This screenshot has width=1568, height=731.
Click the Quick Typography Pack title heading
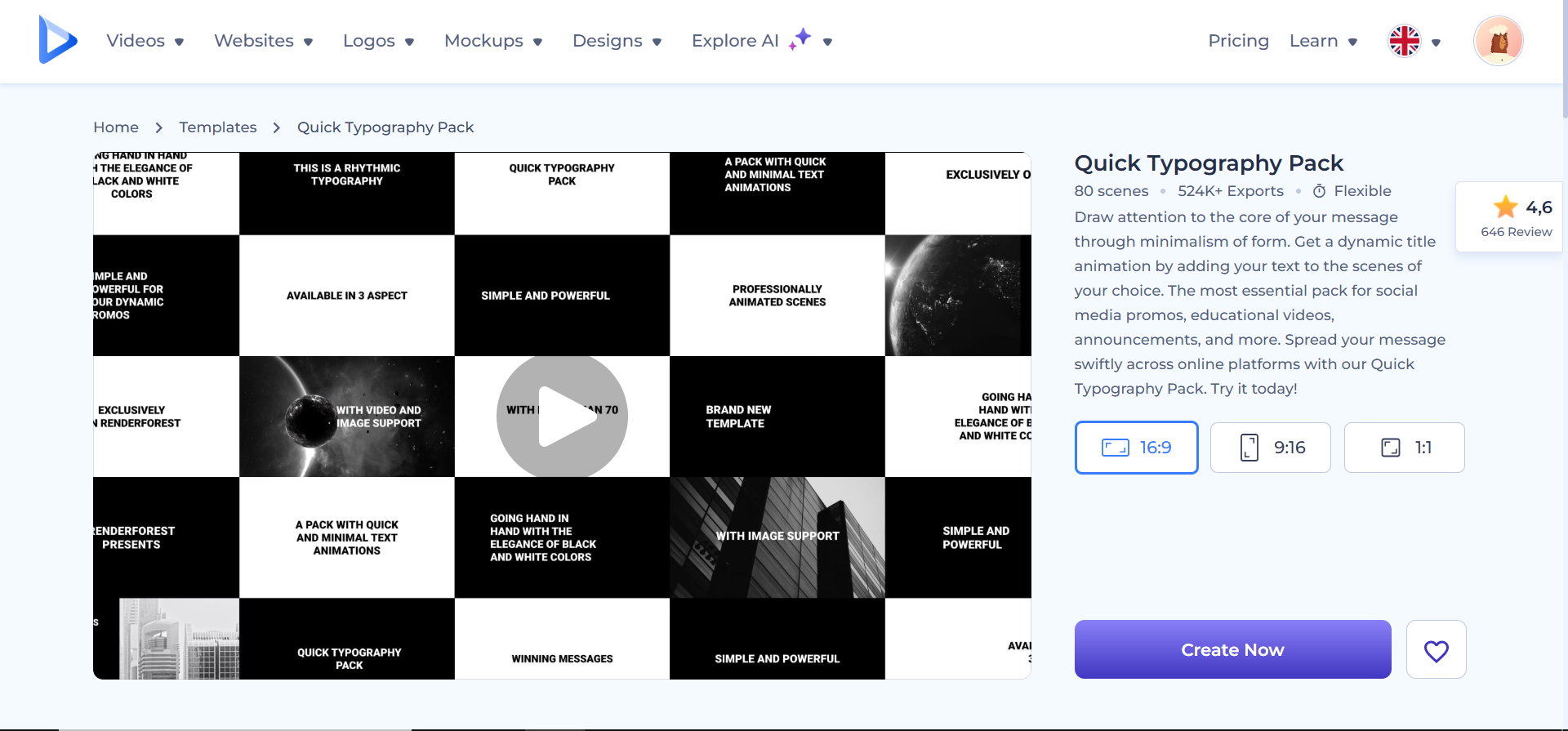pos(1209,163)
